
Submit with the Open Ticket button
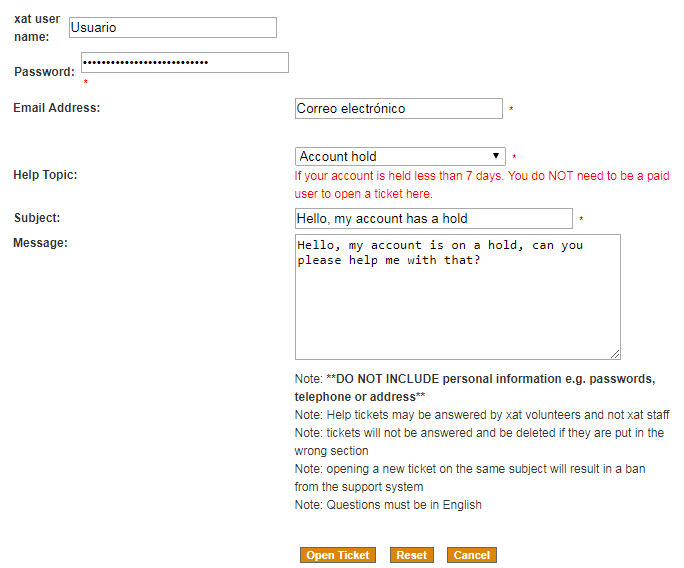[338, 555]
